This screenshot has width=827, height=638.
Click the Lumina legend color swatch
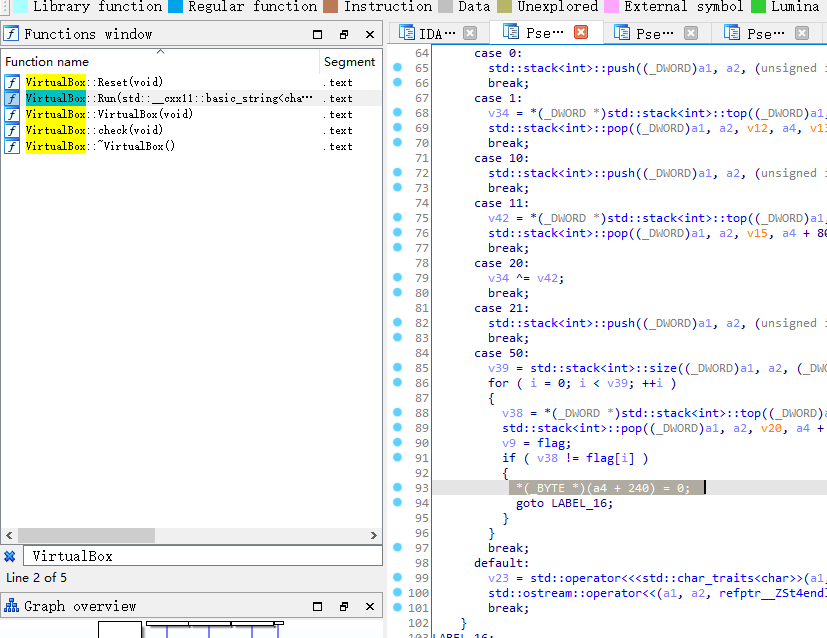[x=758, y=6]
